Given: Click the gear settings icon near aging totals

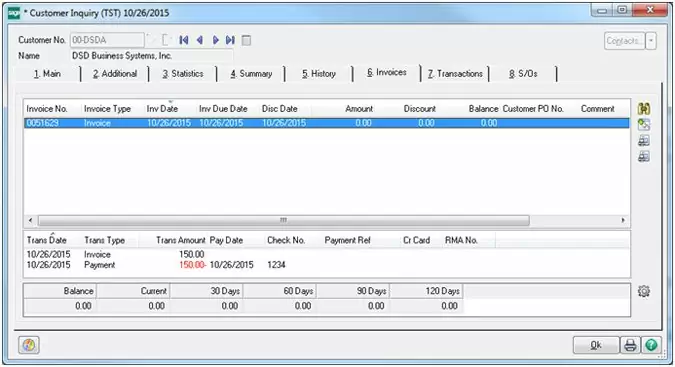Looking at the screenshot, I should point(644,291).
